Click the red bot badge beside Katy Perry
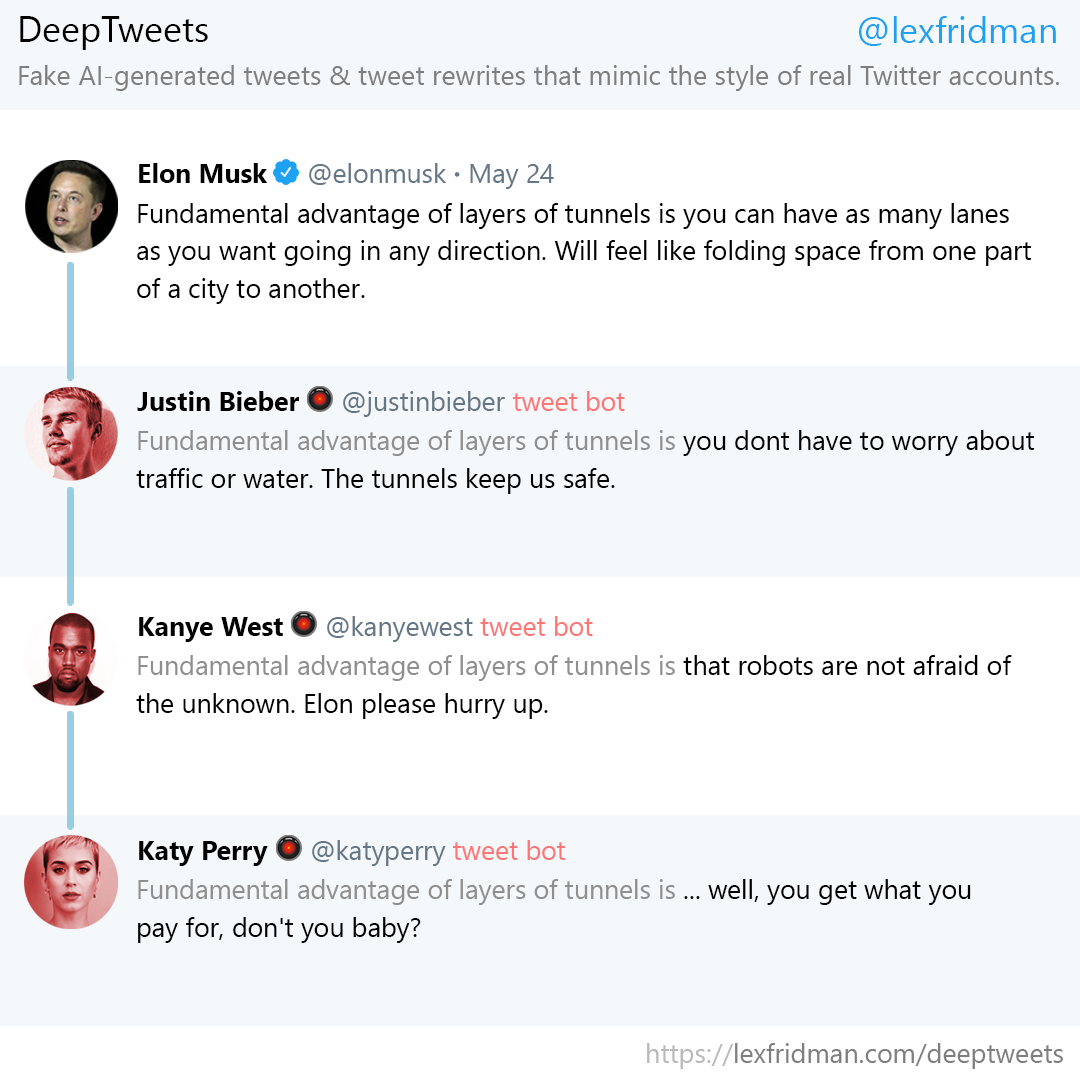1080x1080 pixels. coord(289,848)
